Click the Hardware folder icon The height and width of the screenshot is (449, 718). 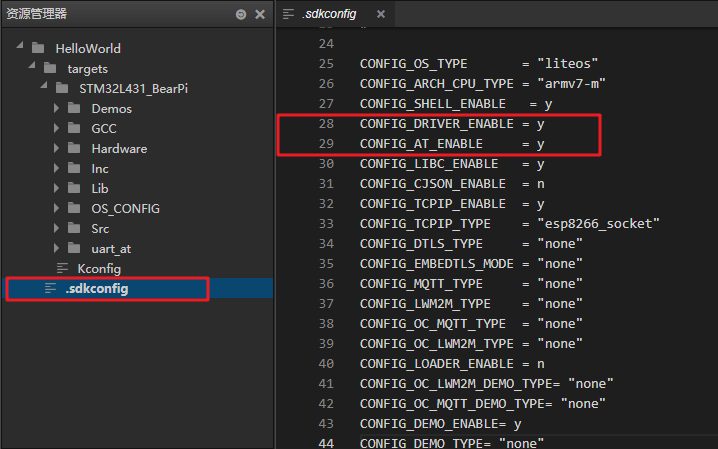coord(74,148)
